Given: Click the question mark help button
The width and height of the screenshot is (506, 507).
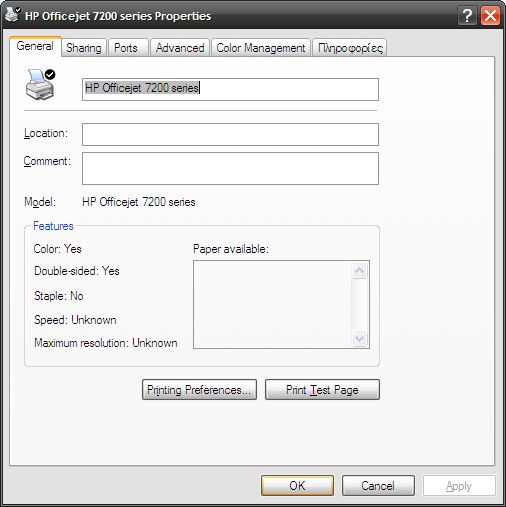Looking at the screenshot, I should (467, 15).
